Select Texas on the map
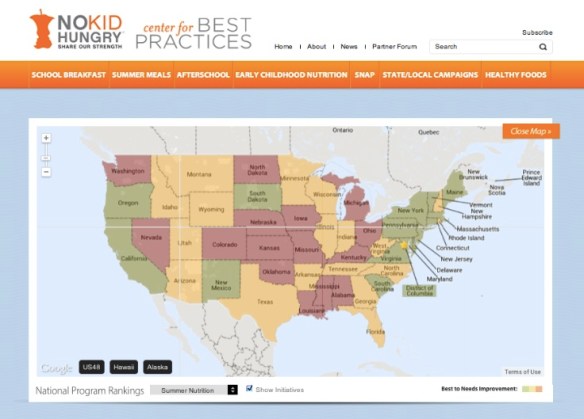The width and height of the screenshot is (584, 419). pos(265,302)
